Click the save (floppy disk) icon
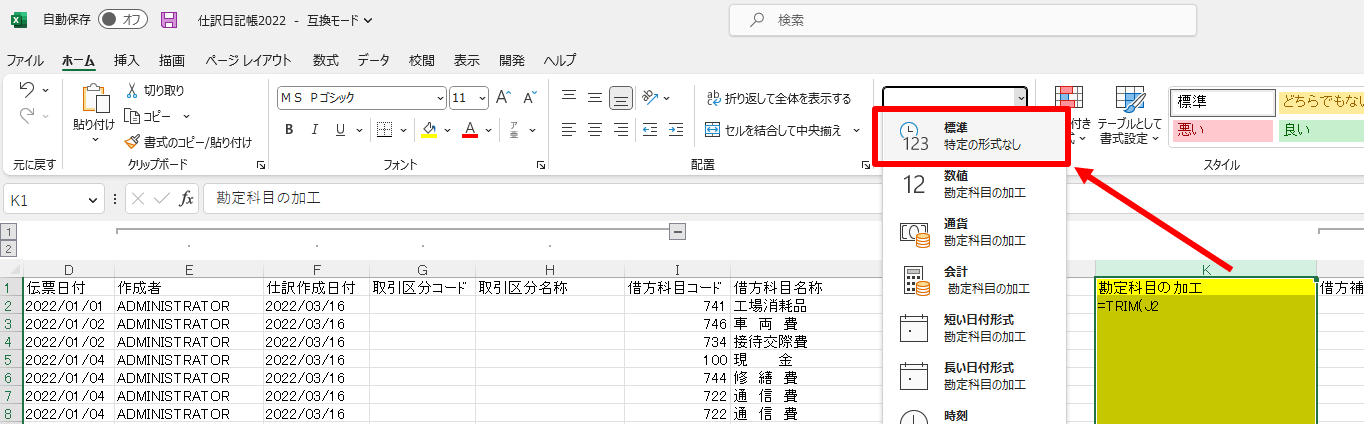1364x424 pixels. (x=169, y=20)
